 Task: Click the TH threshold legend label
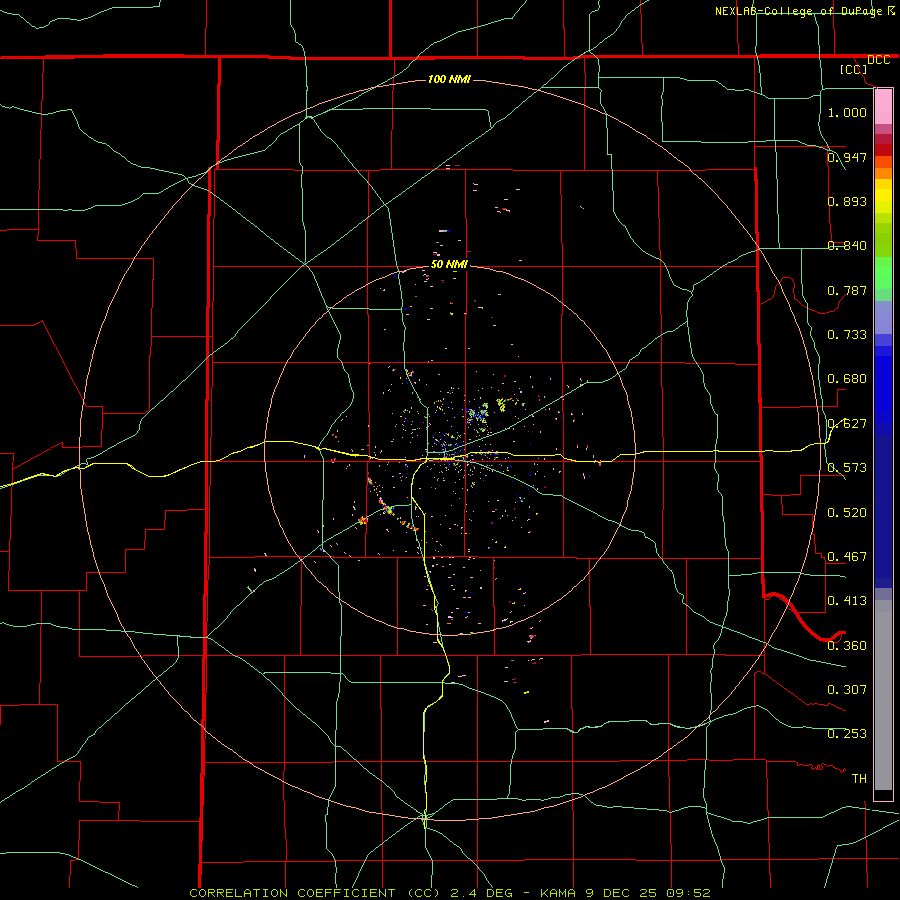(x=859, y=779)
